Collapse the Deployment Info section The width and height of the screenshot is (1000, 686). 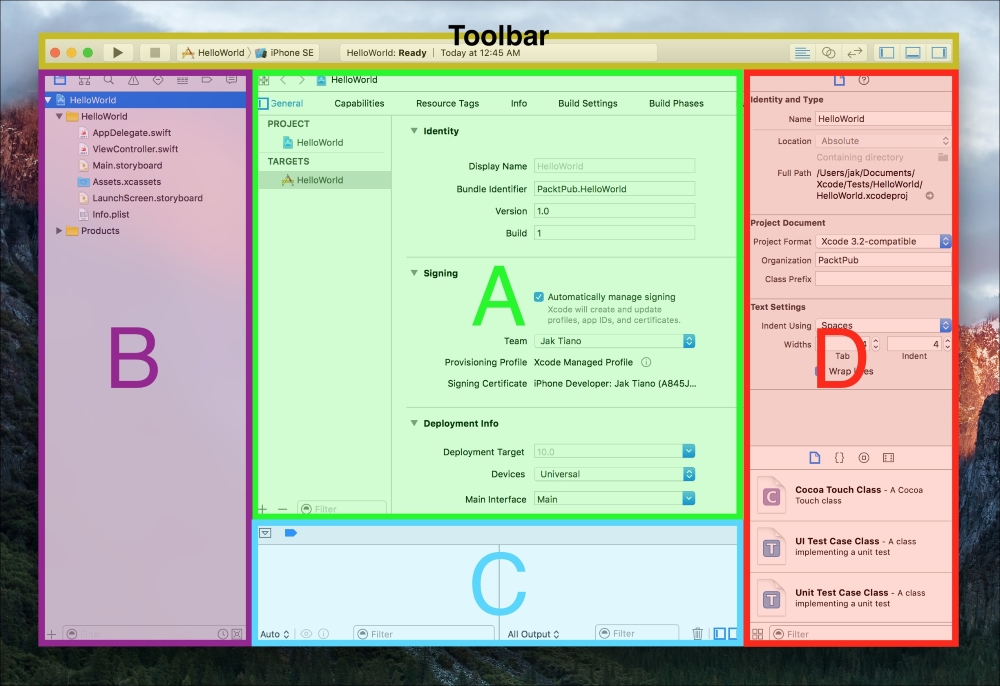(x=414, y=423)
